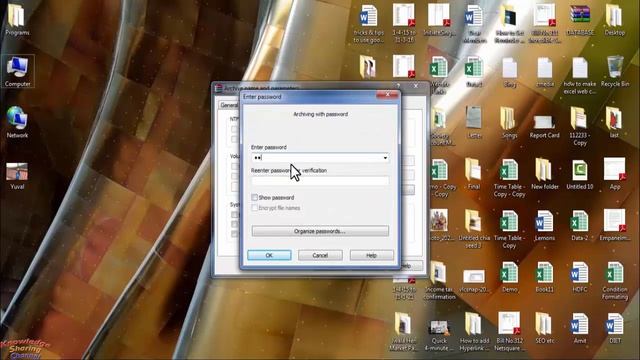Select the DIET Word document
Viewport: 640px width, 360px height.
(615, 328)
